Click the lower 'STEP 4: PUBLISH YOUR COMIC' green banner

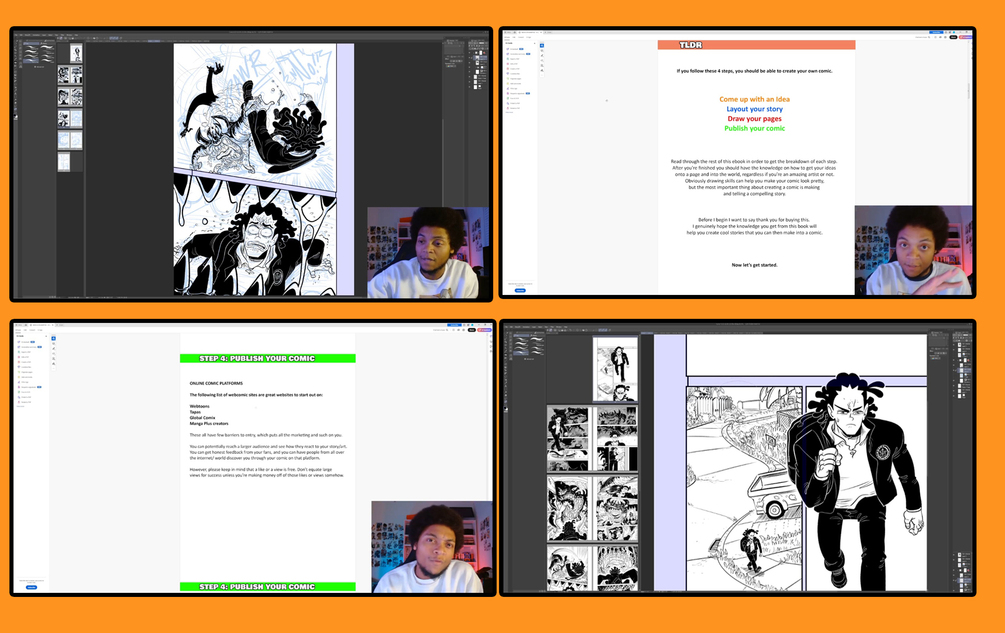click(267, 586)
